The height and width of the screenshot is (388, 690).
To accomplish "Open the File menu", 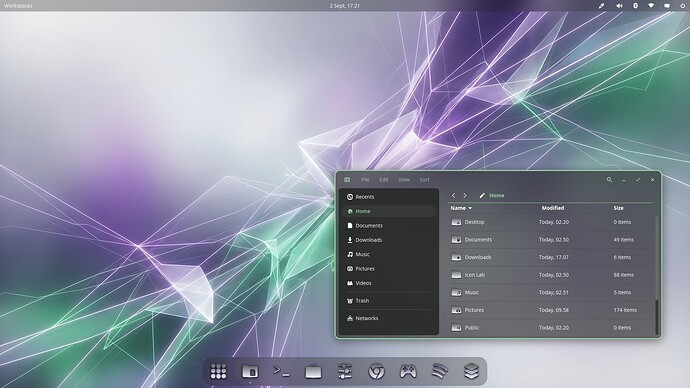I will 365,179.
